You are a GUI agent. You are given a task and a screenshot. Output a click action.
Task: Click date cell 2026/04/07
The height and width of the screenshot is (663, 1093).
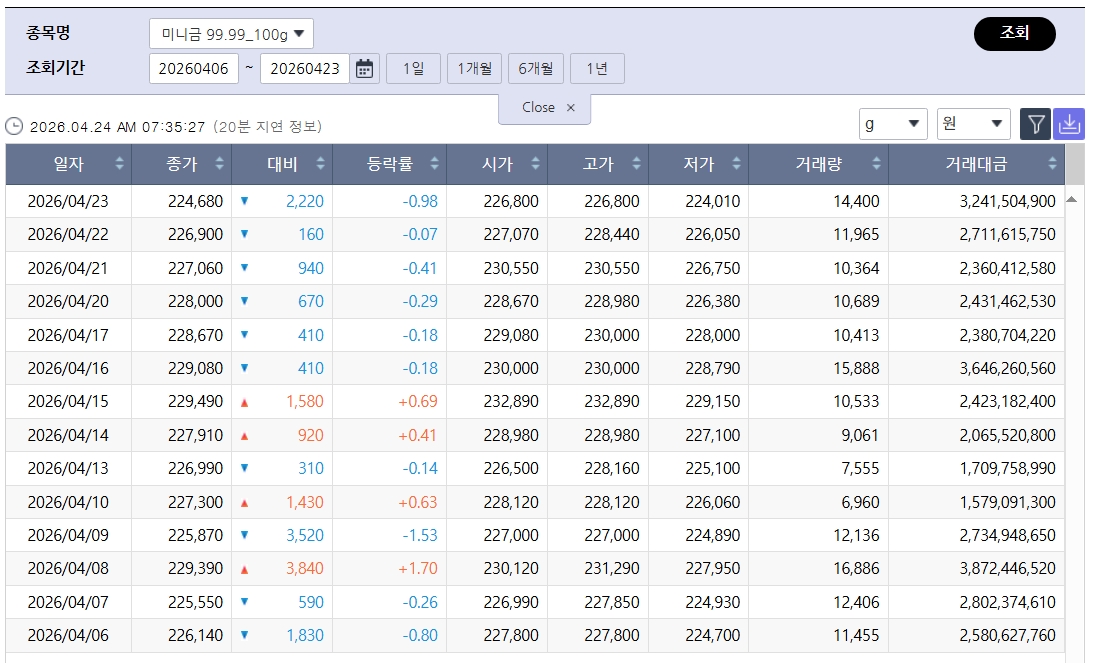pyautogui.click(x=68, y=602)
